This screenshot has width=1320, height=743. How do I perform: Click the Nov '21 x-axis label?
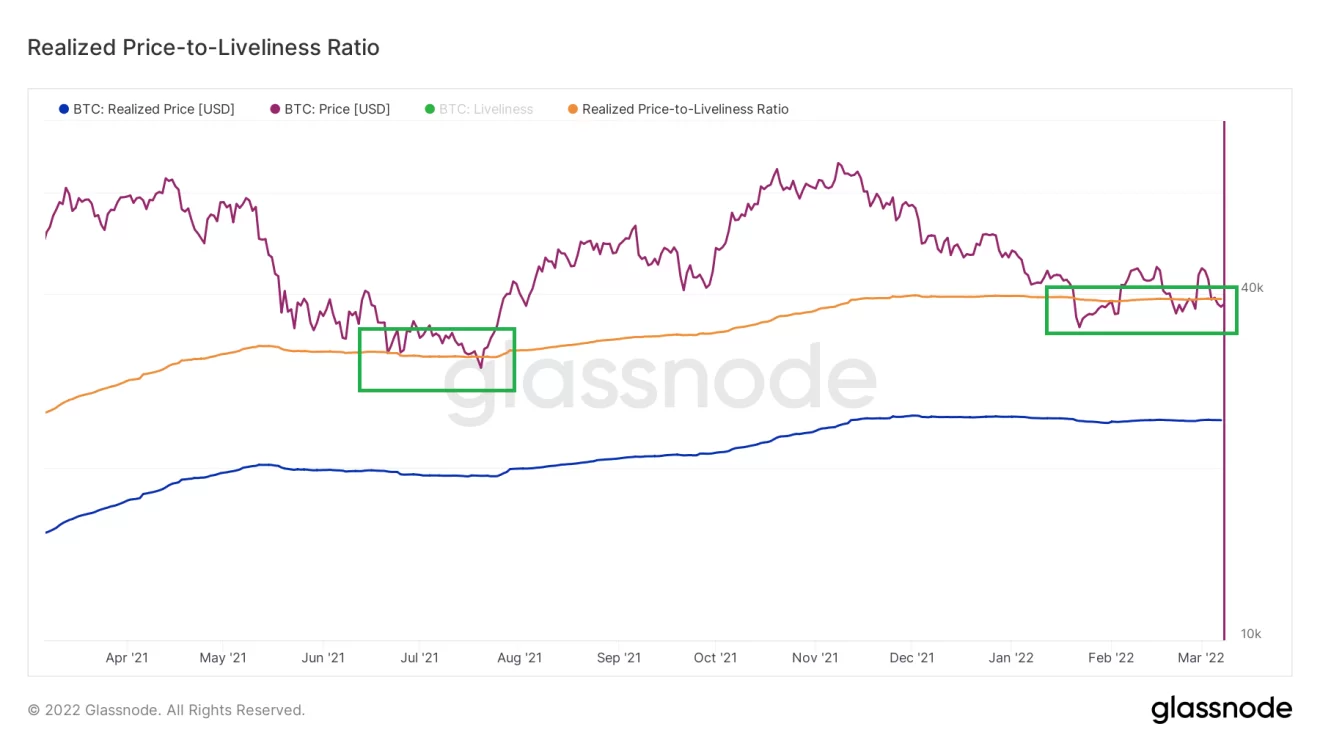814,657
